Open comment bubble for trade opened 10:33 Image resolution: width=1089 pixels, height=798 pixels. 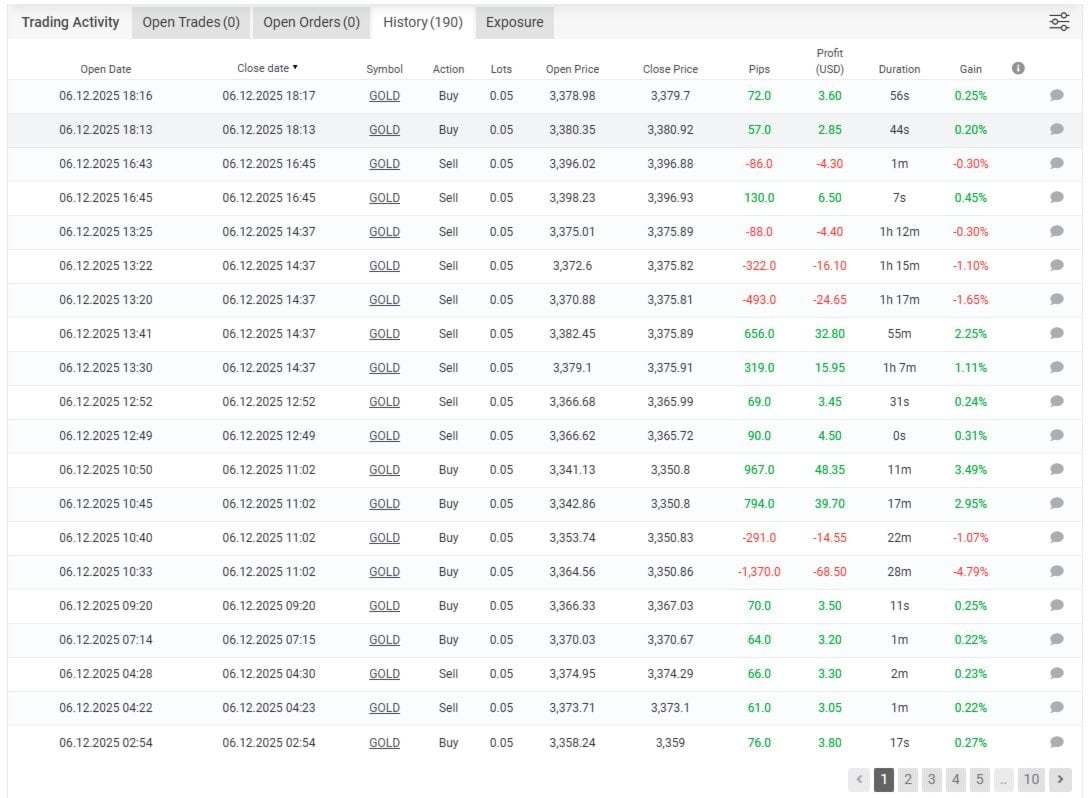(1057, 572)
